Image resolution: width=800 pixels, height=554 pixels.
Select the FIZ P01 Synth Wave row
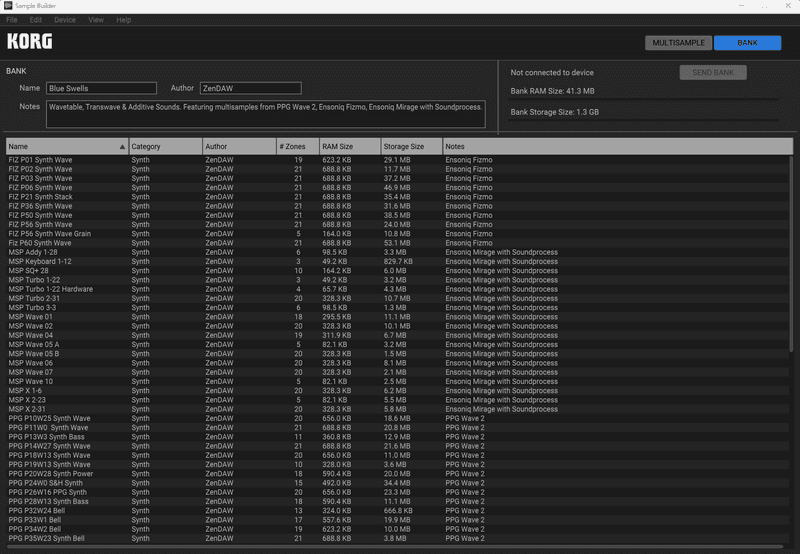click(x=397, y=160)
